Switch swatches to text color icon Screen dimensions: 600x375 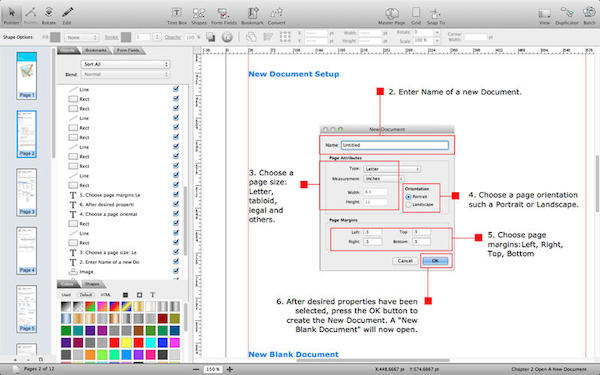click(152, 295)
